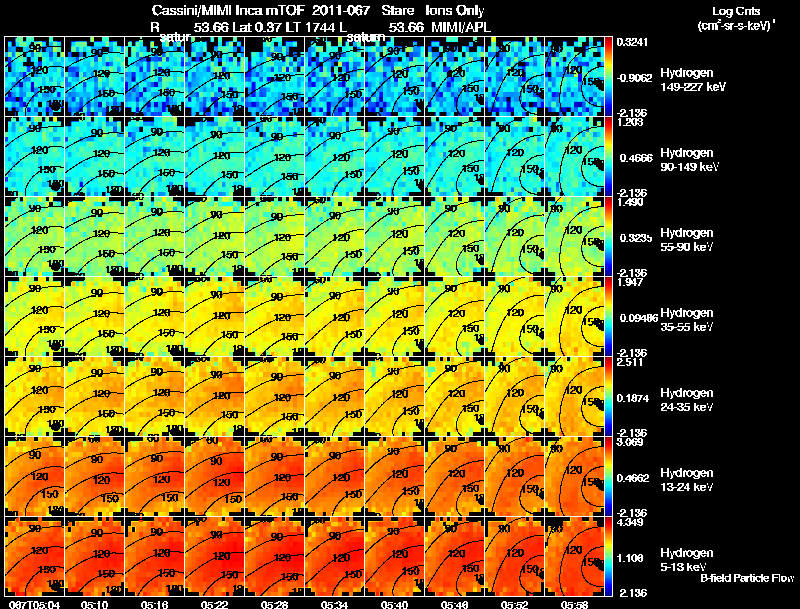The width and height of the screenshot is (800, 609).
Task: Select the '35-55 keV' energy label
Action: point(686,327)
